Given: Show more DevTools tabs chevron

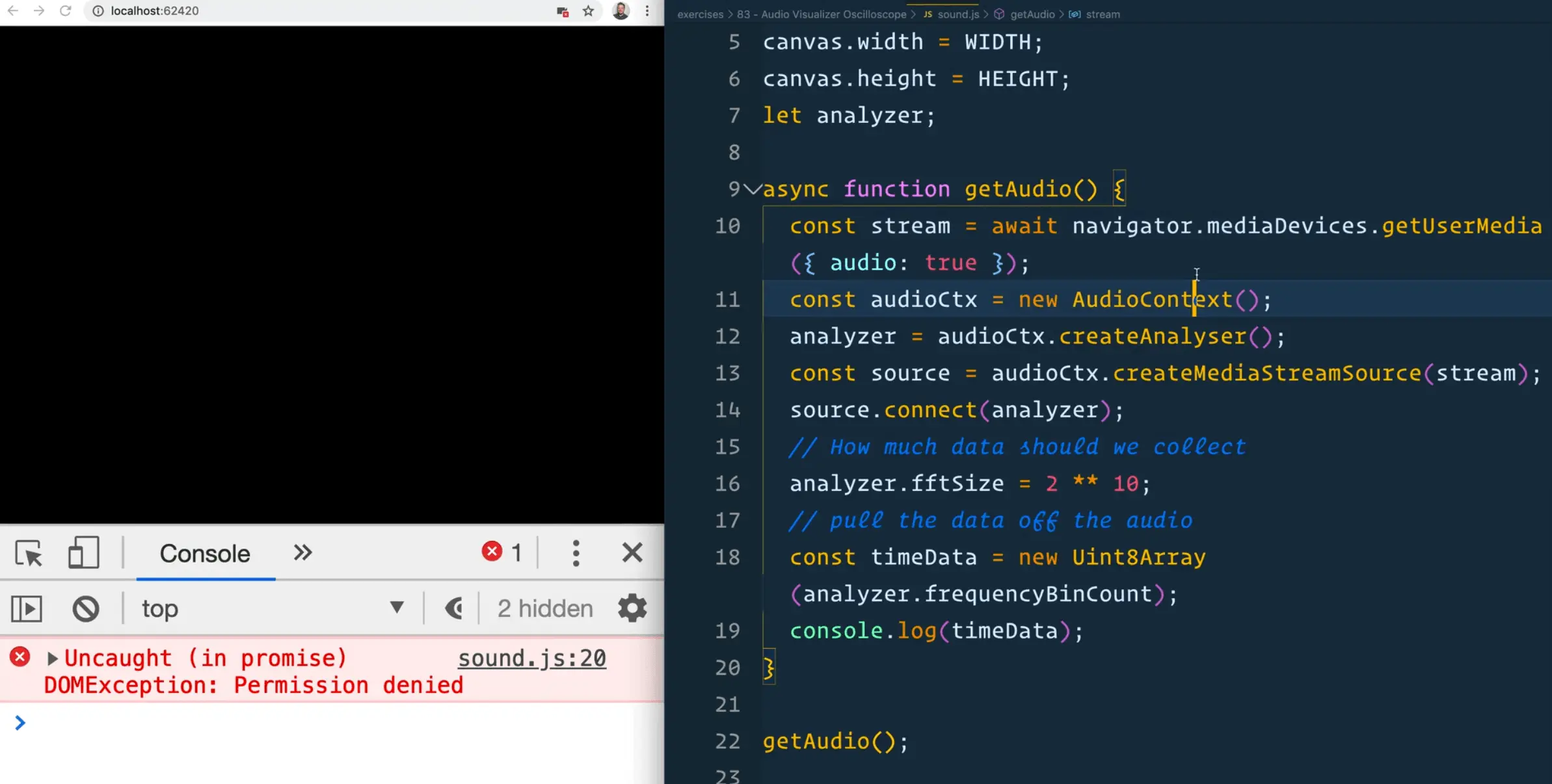Looking at the screenshot, I should 302,553.
